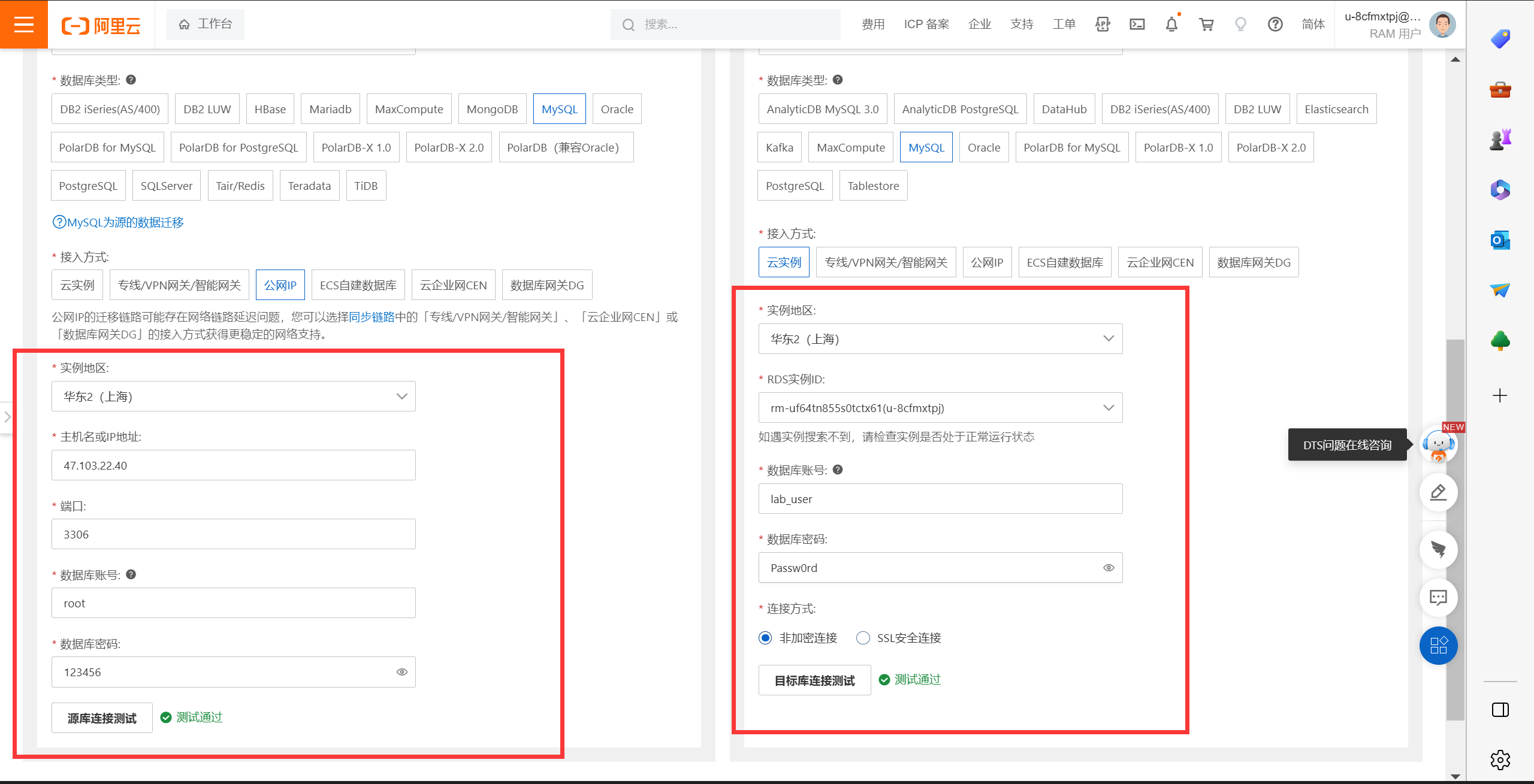The image size is (1534, 784).
Task: Focus the 主机名或IP地址 input field
Action: pos(234,465)
